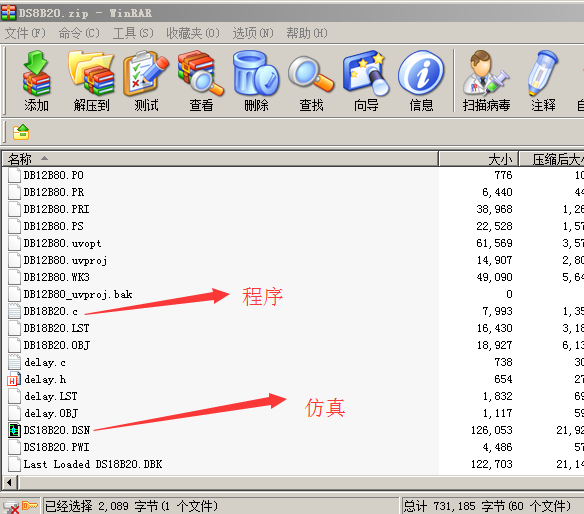Open the 命令(C) menu
Image resolution: width=584 pixels, height=514 pixels.
pyautogui.click(x=79, y=34)
